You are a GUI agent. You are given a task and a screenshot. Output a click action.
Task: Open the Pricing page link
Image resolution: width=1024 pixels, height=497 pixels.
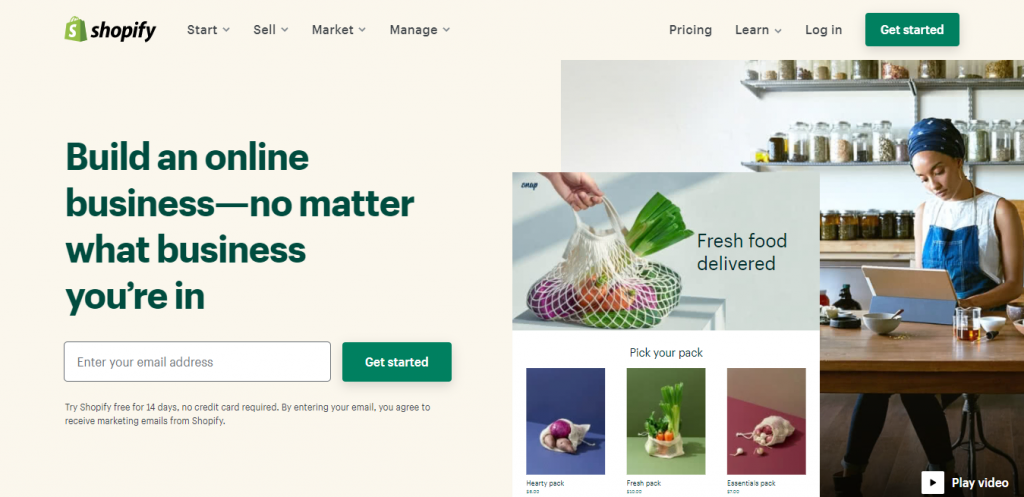click(x=690, y=29)
